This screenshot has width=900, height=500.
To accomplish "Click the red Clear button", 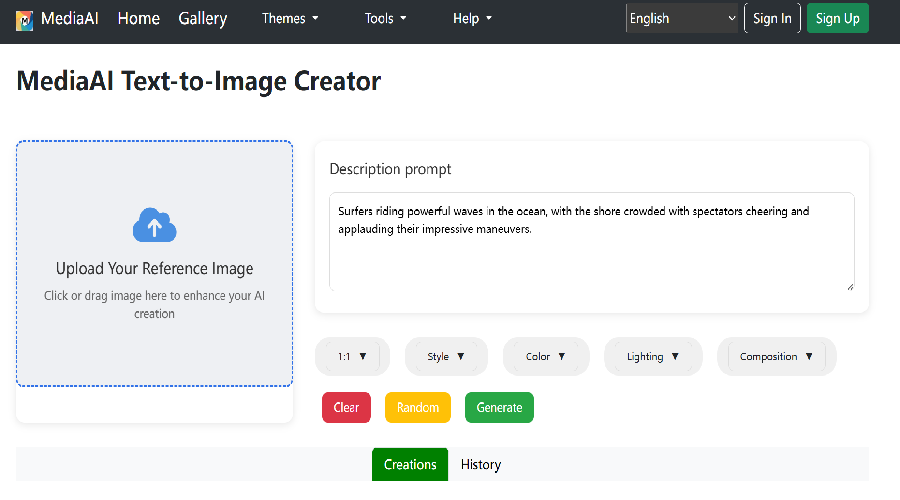I will click(x=346, y=408).
